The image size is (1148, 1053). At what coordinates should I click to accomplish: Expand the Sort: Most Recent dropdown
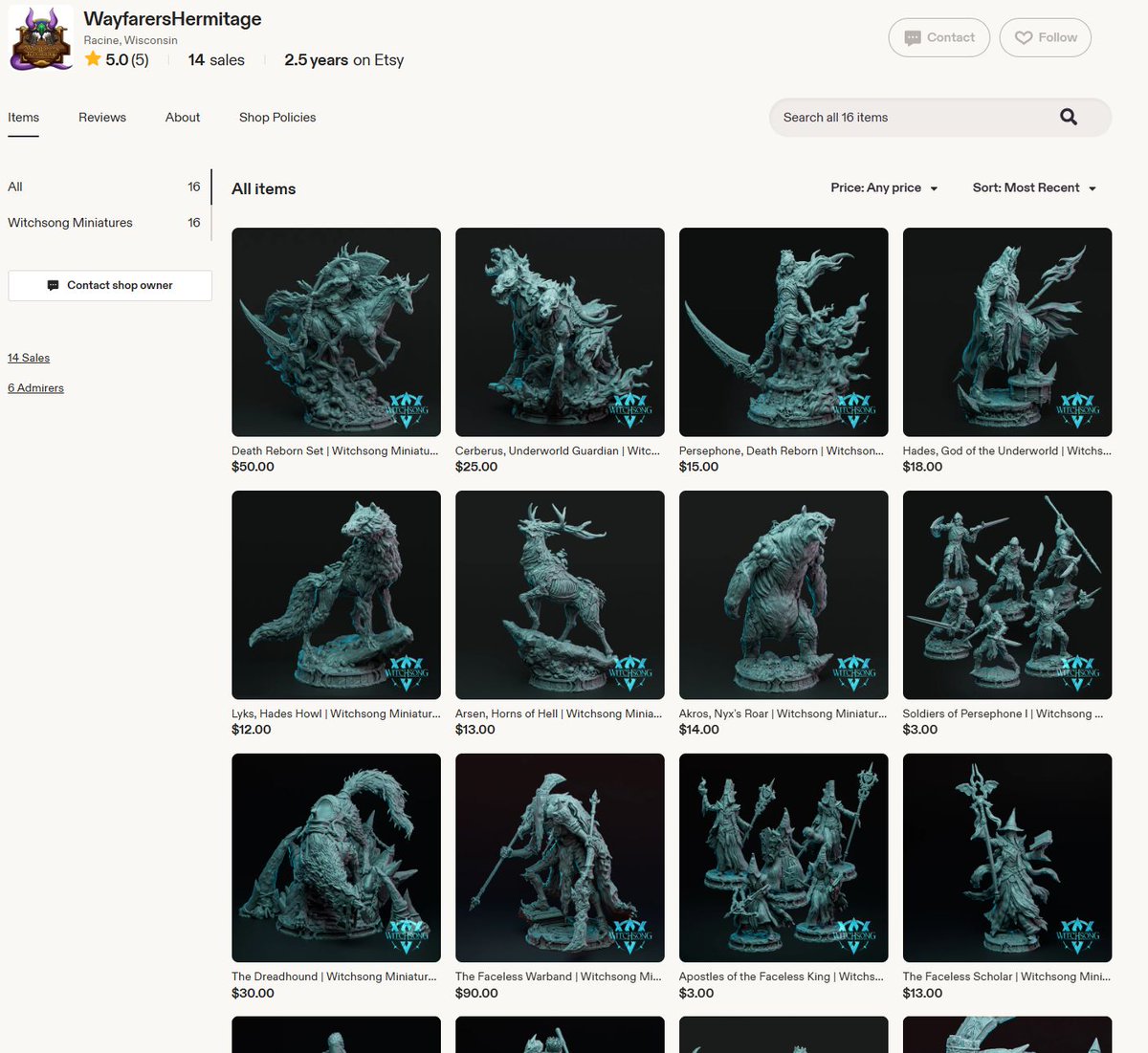(1034, 187)
